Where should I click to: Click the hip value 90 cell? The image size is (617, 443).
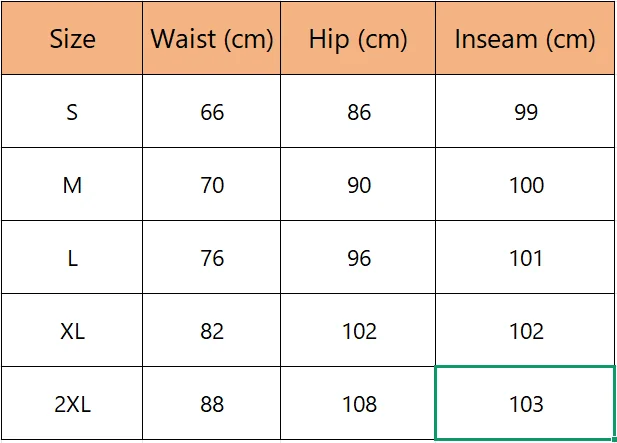(358, 185)
